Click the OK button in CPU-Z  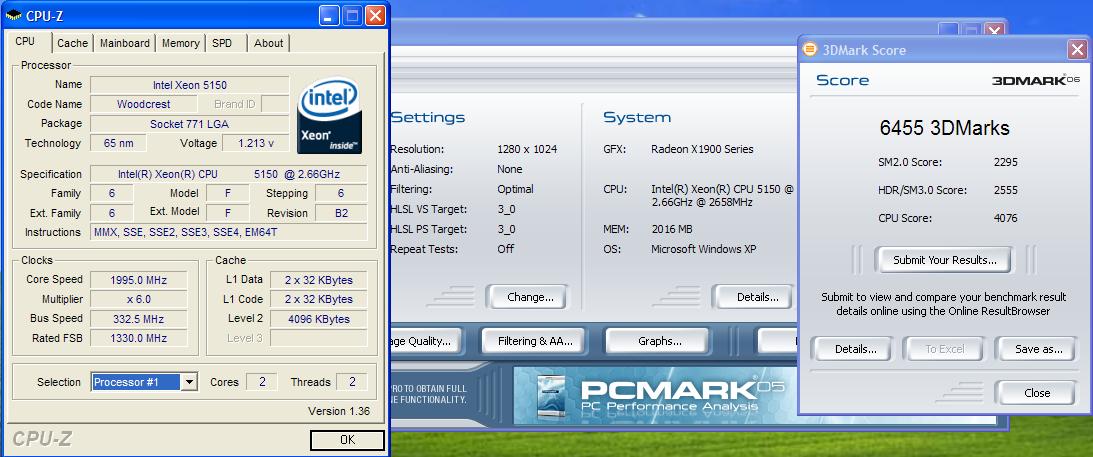coord(347,440)
